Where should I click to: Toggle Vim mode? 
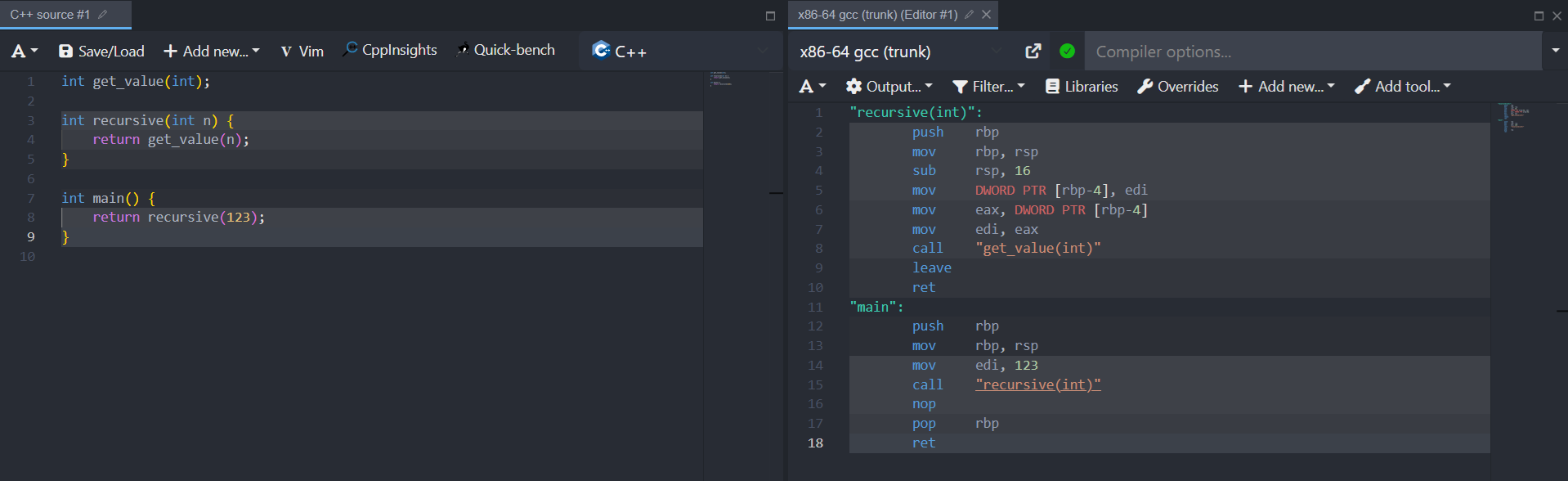pos(302,52)
